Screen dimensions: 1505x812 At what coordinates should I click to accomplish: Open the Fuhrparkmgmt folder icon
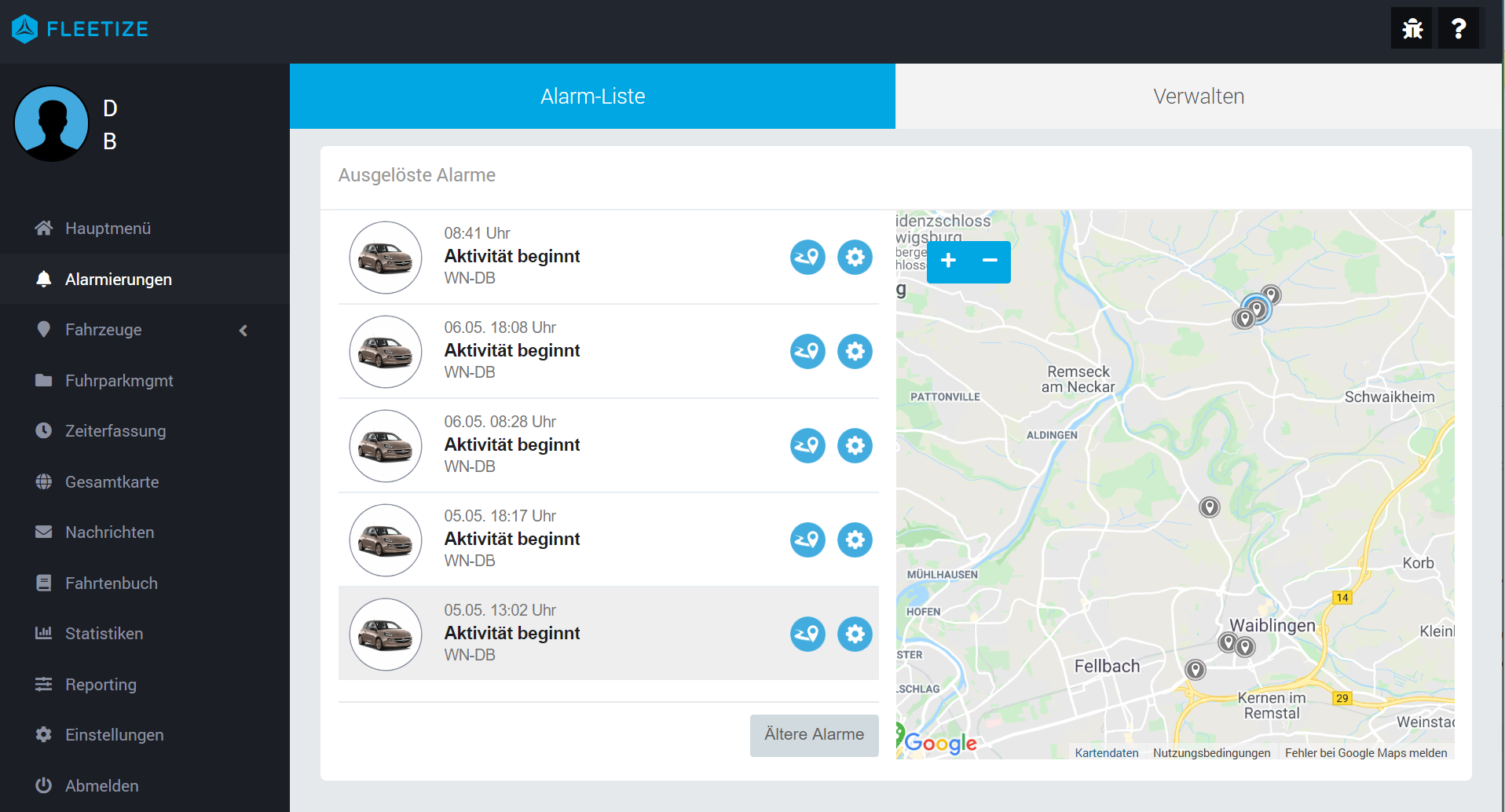[x=44, y=380]
